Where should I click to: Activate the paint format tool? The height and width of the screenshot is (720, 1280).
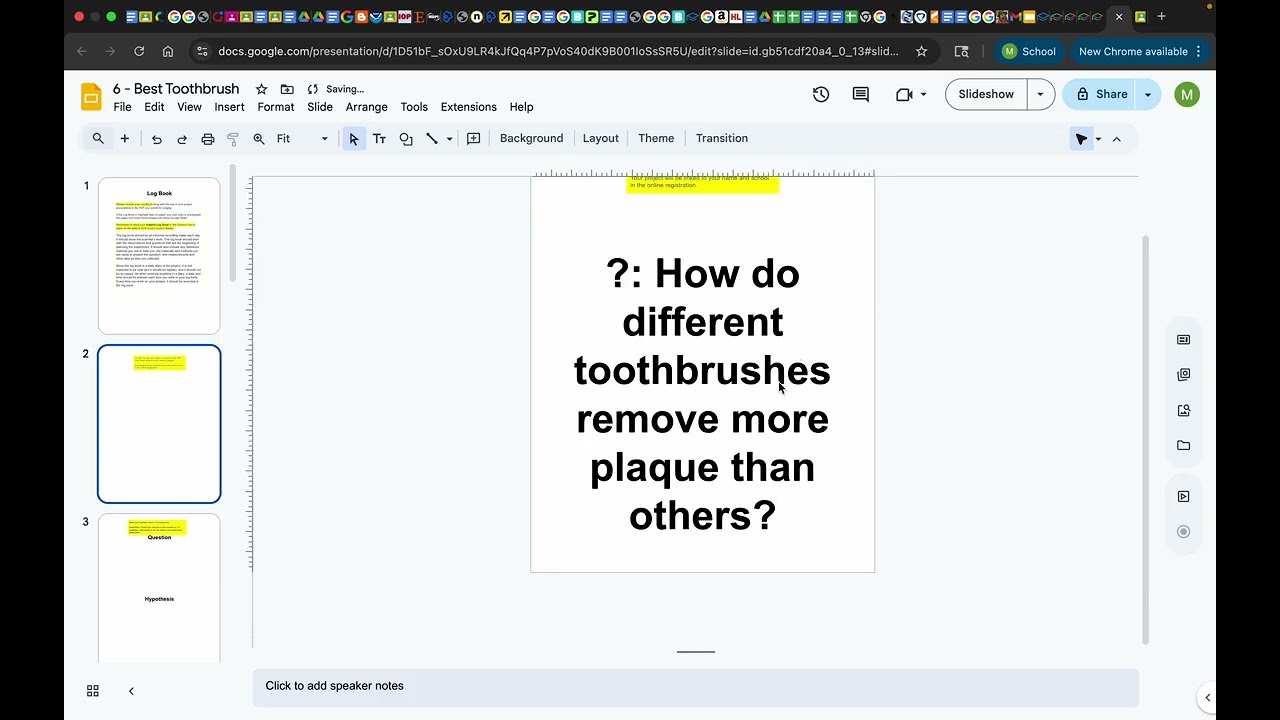233,139
